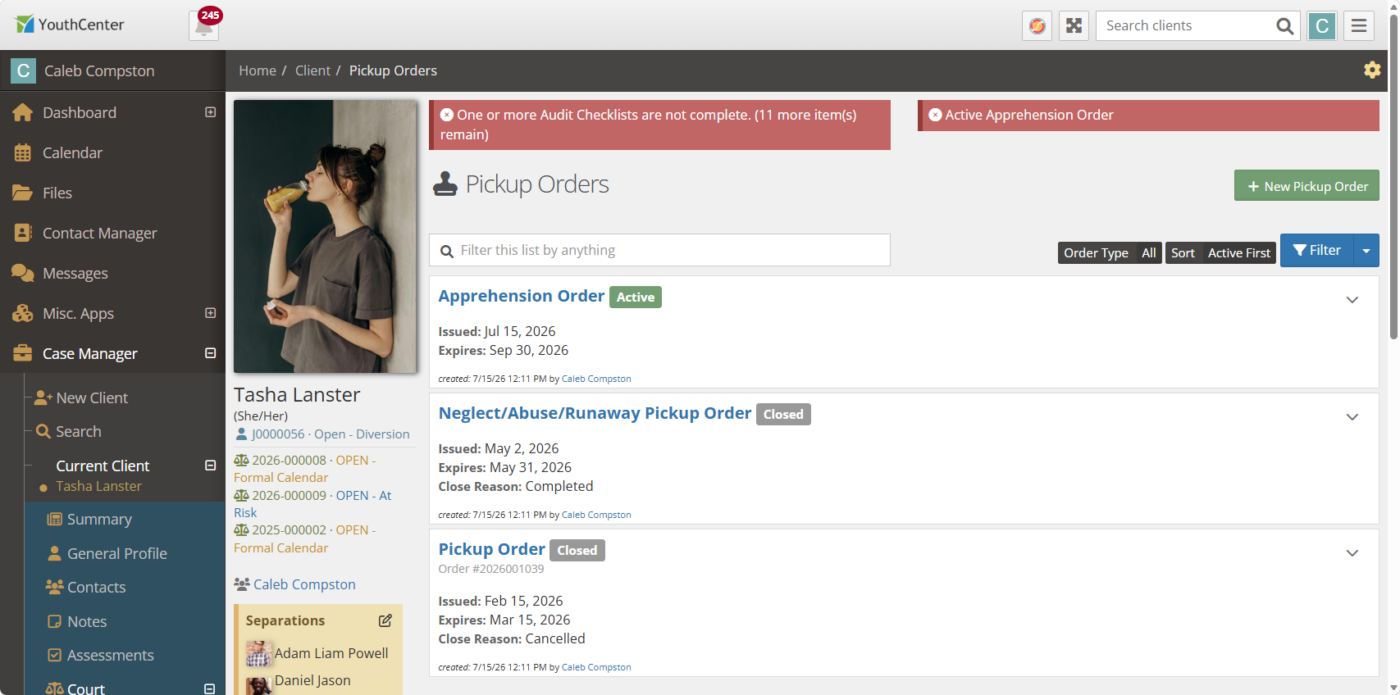1400x695 pixels.
Task: Open Assessments page in sidebar
Action: click(x=110, y=655)
